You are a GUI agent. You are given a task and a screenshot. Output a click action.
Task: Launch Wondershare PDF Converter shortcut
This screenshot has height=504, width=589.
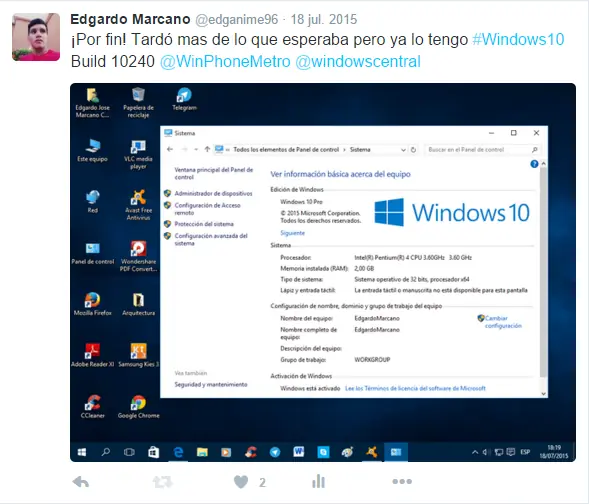(138, 256)
